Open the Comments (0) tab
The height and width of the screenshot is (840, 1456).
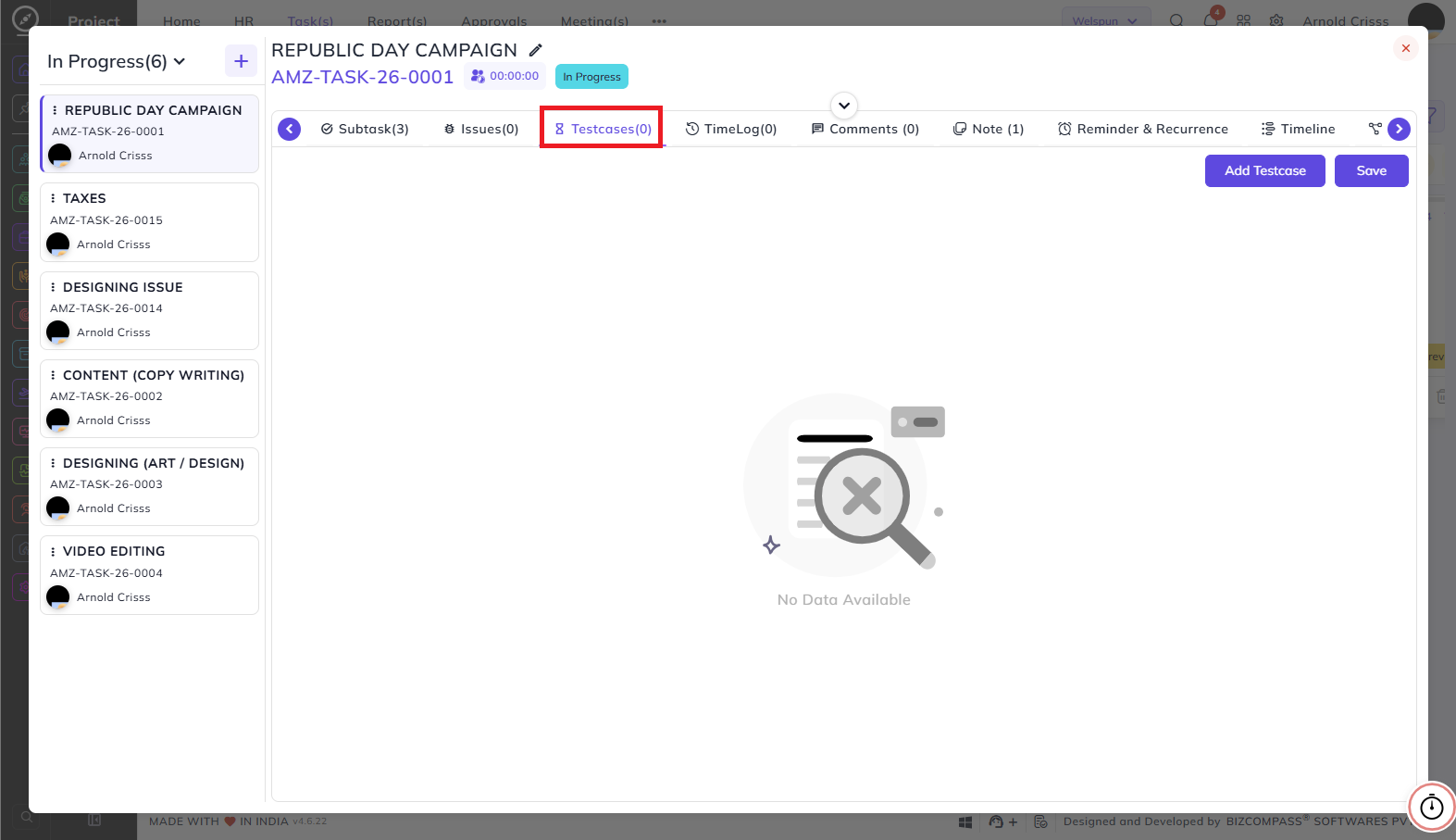[x=865, y=129]
